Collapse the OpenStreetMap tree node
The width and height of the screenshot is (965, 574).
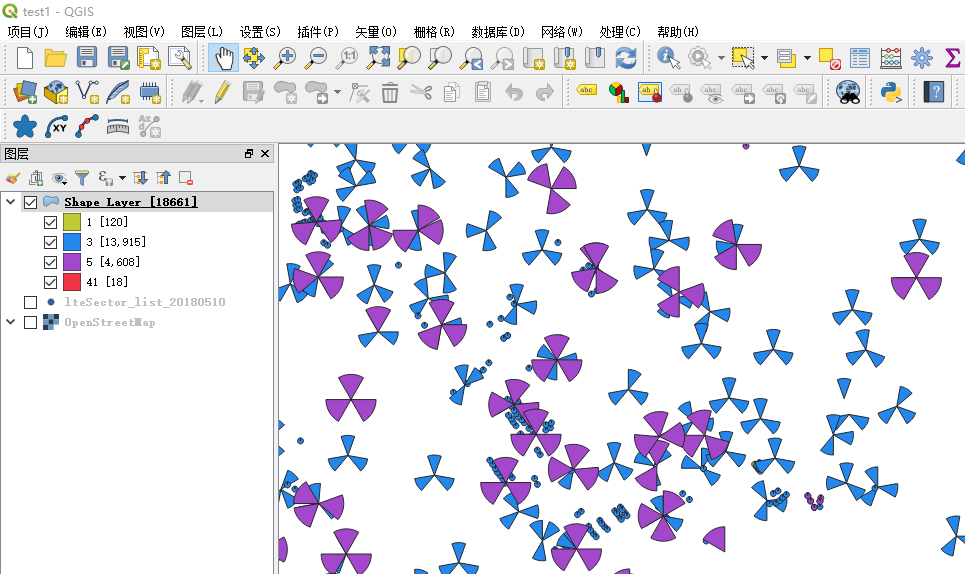pos(10,322)
